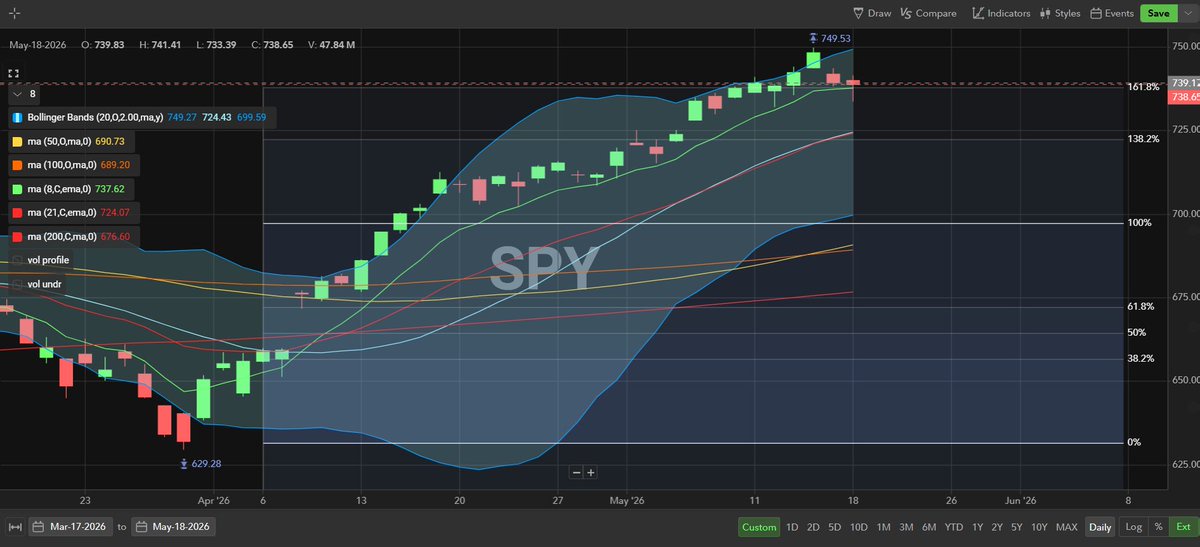This screenshot has height=547, width=1200.
Task: Select the YTD time range
Action: (x=954, y=527)
